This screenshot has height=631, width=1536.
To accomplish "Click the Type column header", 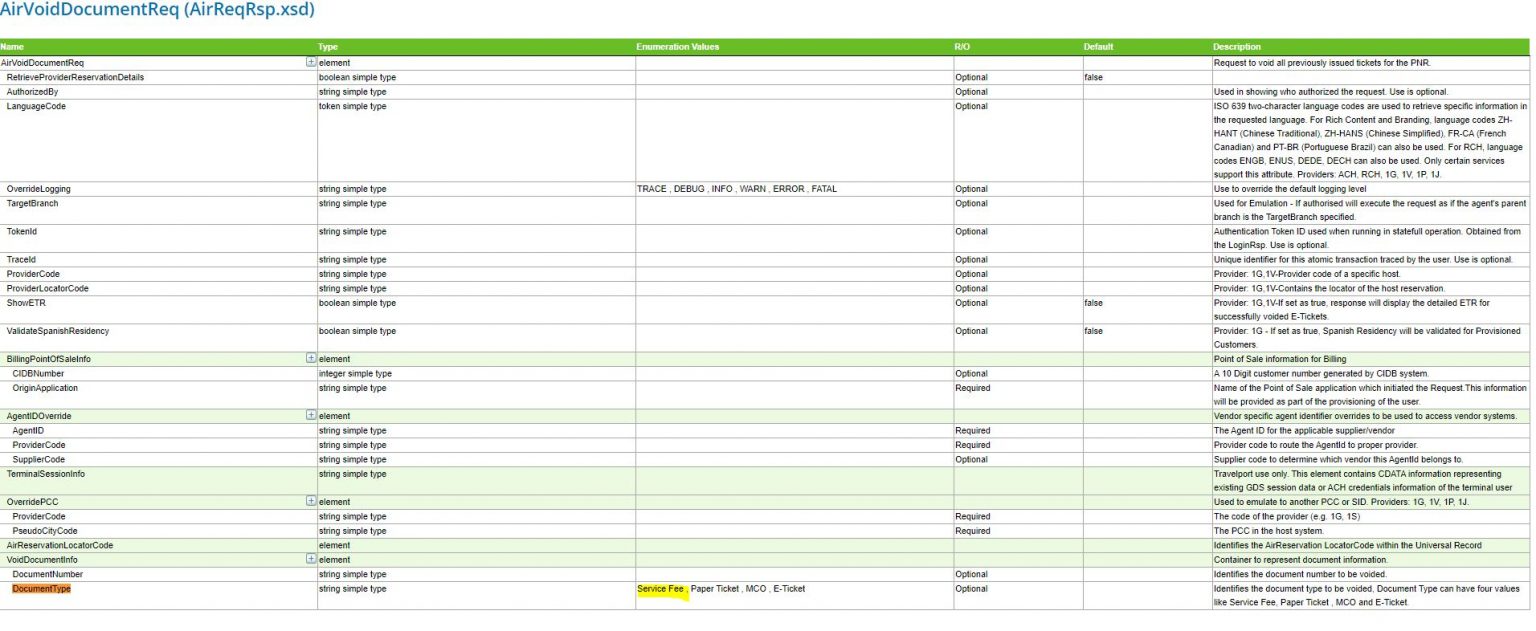I will pyautogui.click(x=328, y=47).
